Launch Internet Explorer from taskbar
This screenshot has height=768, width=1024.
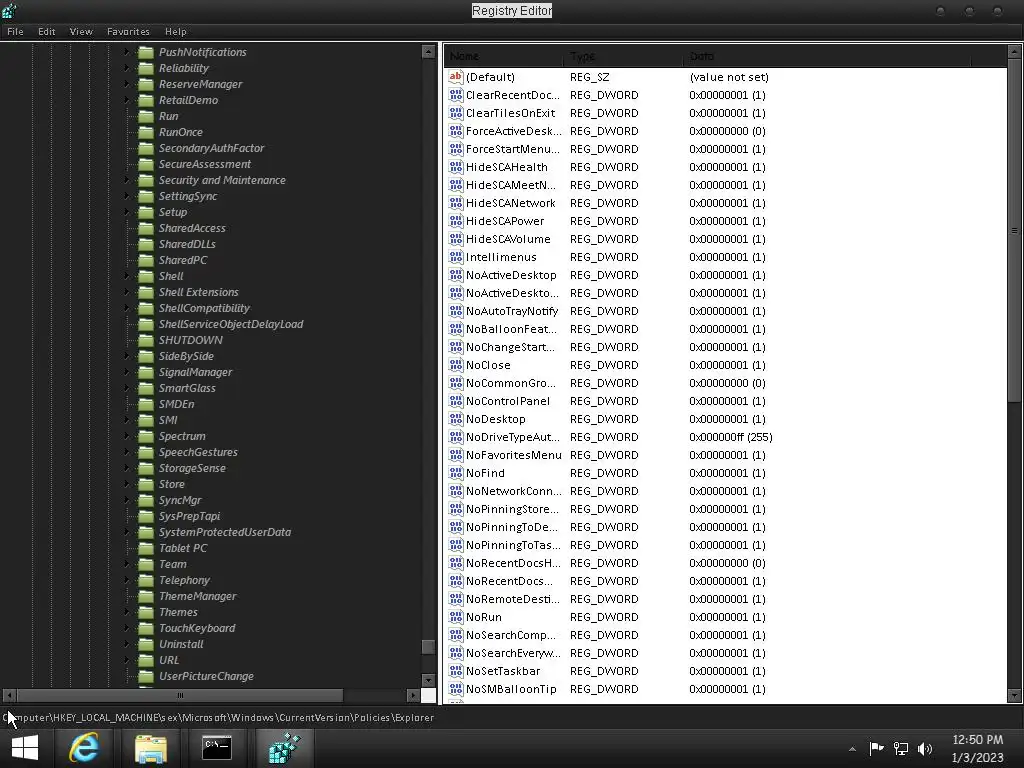click(84, 748)
